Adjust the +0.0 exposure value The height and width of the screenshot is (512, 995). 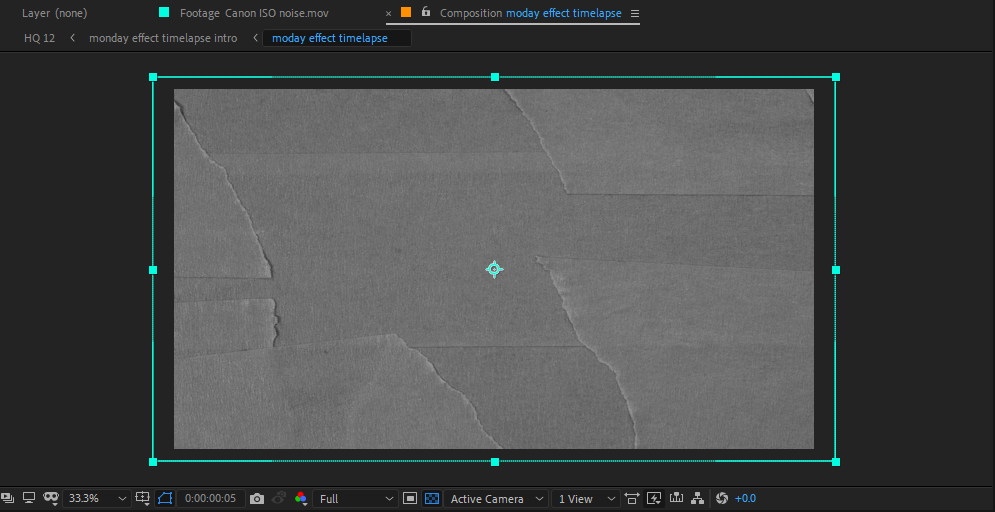[746, 499]
